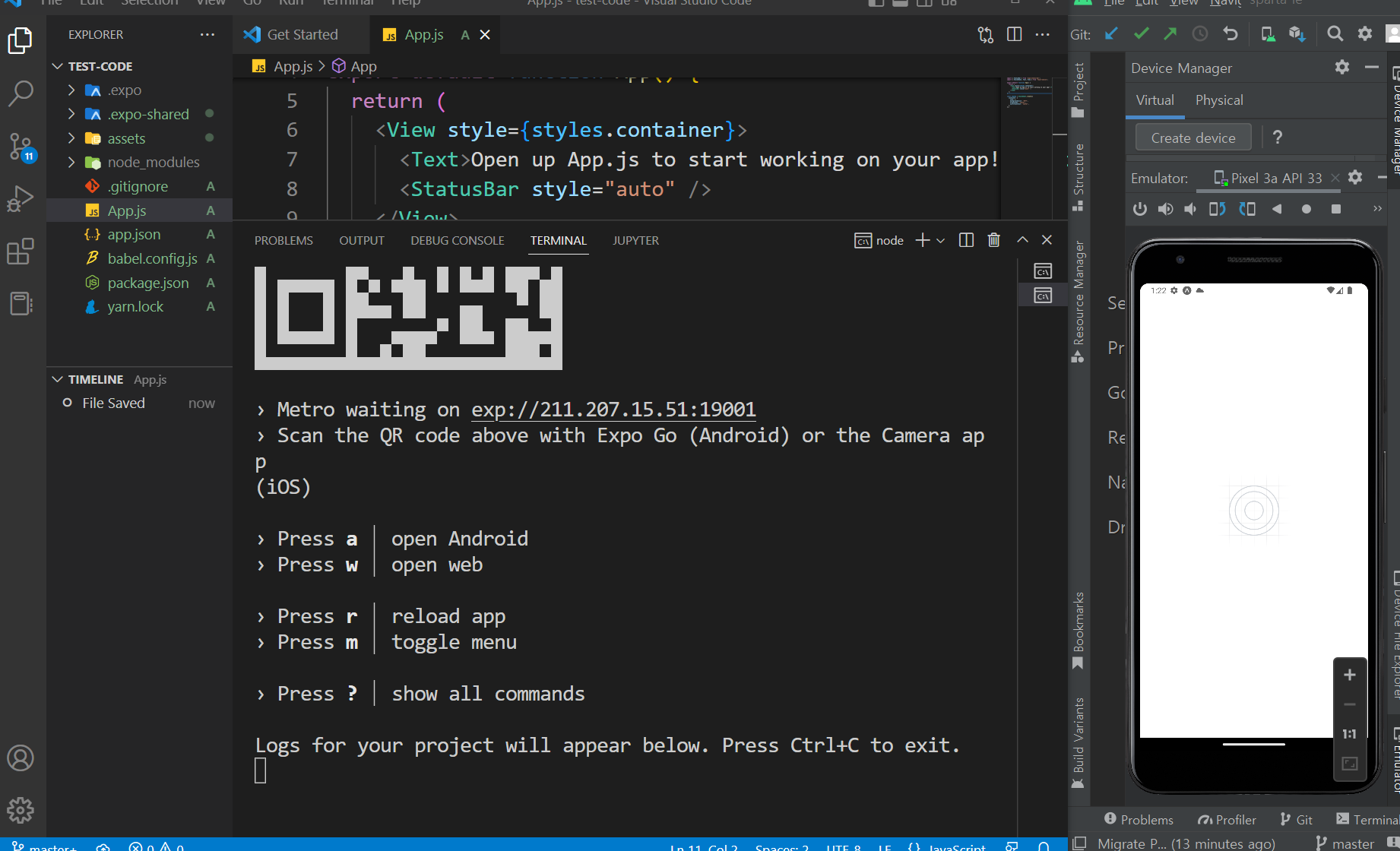
Task: Create a new terminal with the plus icon
Action: pos(923,240)
